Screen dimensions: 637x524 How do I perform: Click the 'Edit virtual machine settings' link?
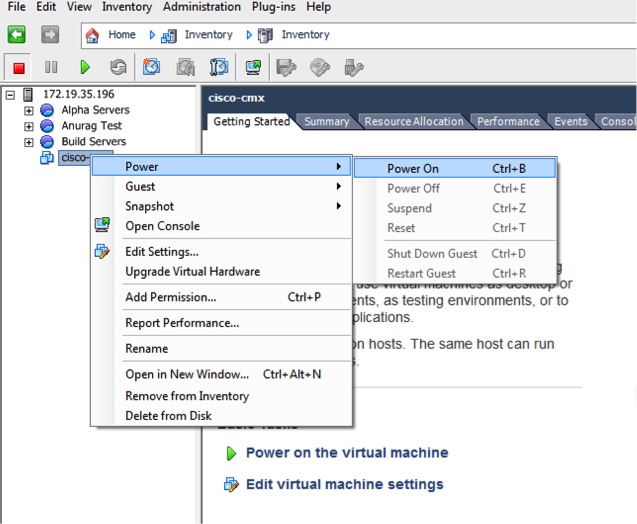(x=344, y=485)
